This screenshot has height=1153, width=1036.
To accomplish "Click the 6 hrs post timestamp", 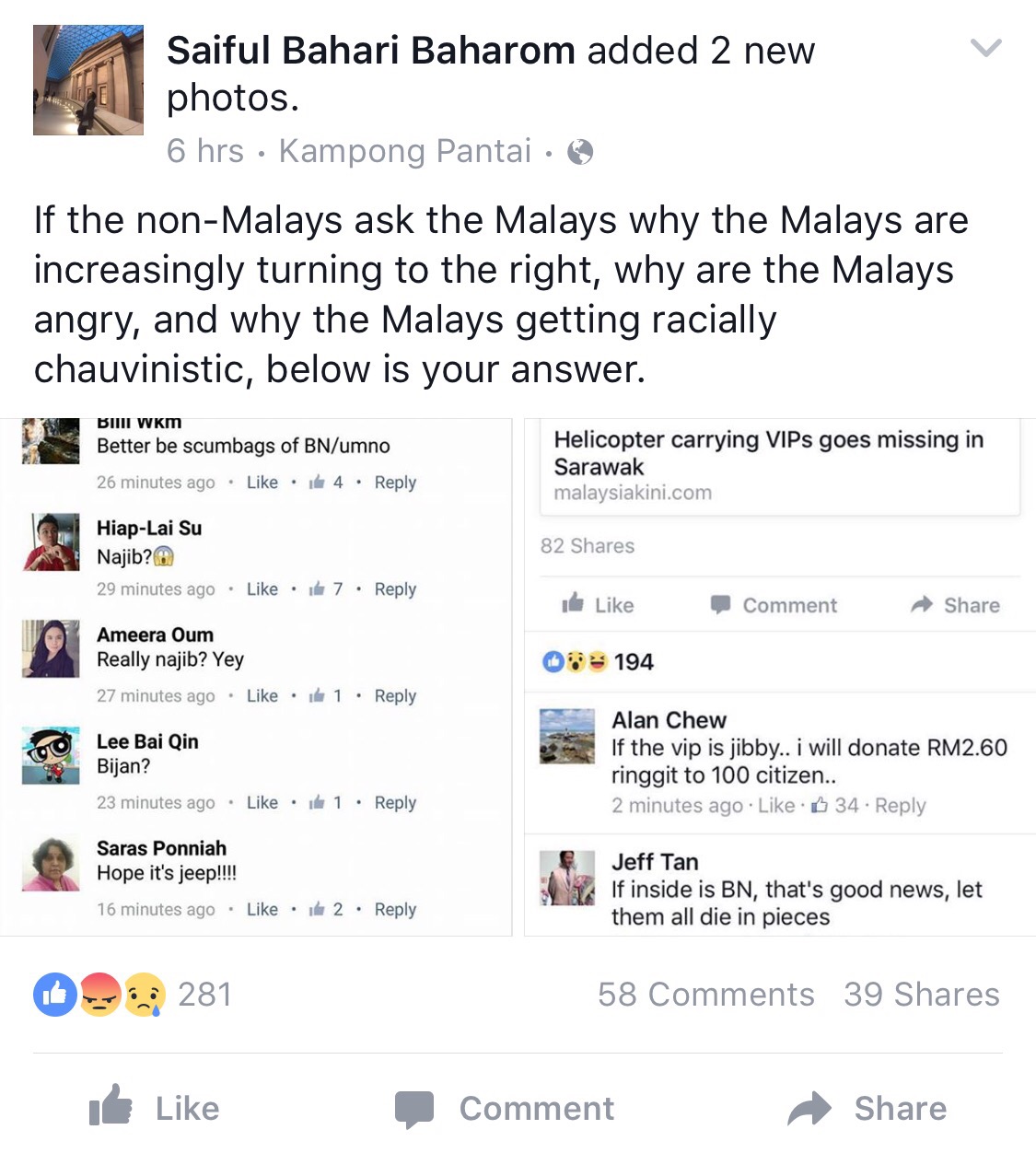I will tap(205, 151).
